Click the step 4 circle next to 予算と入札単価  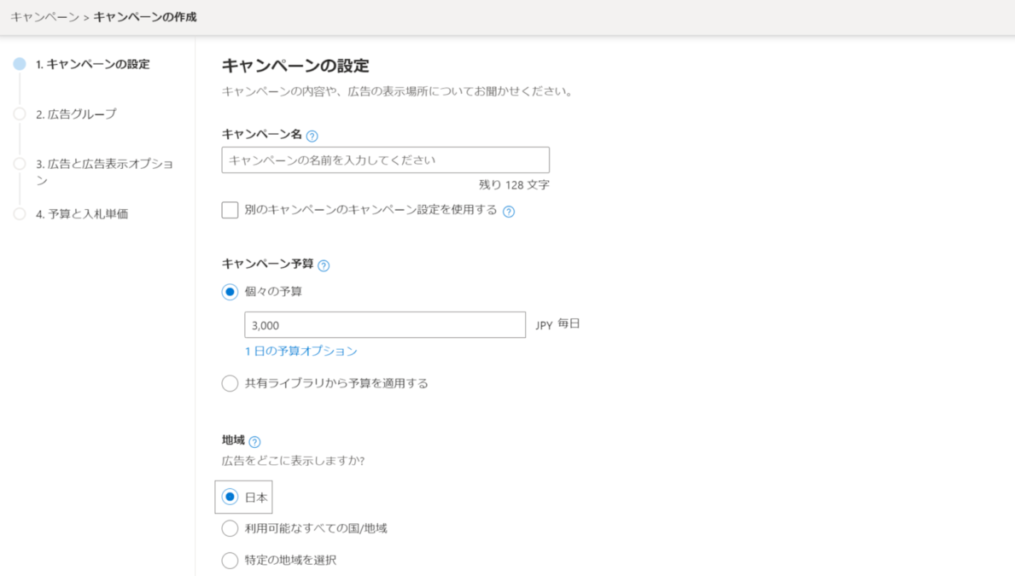[19, 214]
